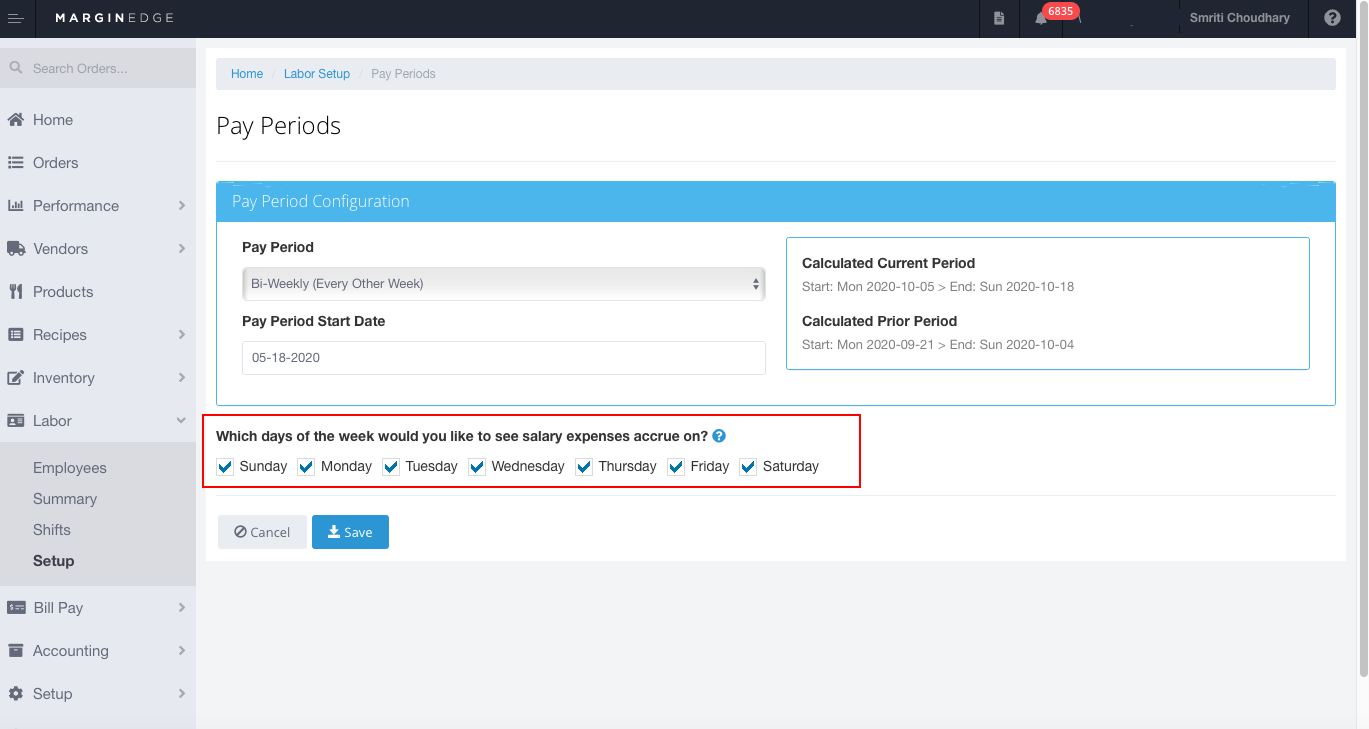Go to Labor Setup breadcrumb link
Screen dimensions: 1369x729
pyautogui.click(x=317, y=74)
